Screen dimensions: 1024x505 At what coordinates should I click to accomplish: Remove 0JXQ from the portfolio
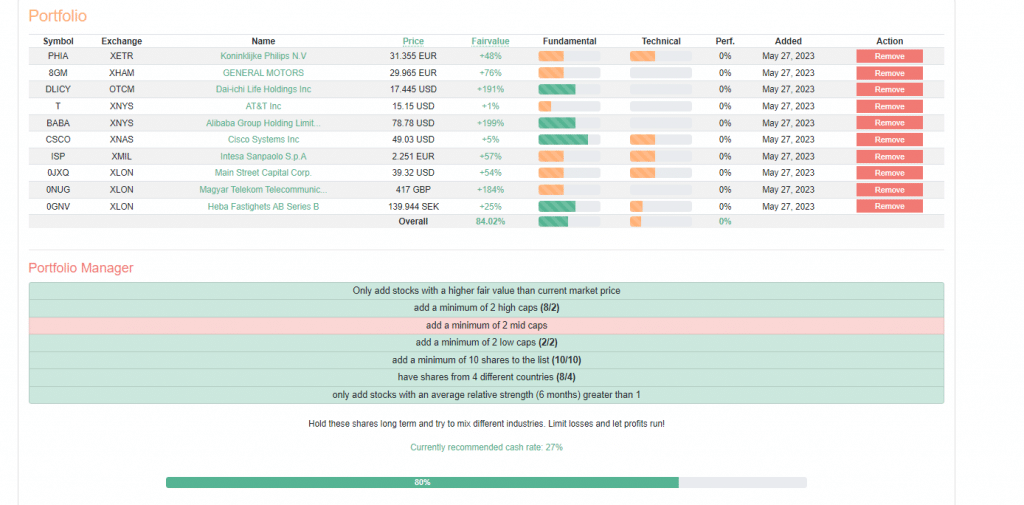pos(889,173)
